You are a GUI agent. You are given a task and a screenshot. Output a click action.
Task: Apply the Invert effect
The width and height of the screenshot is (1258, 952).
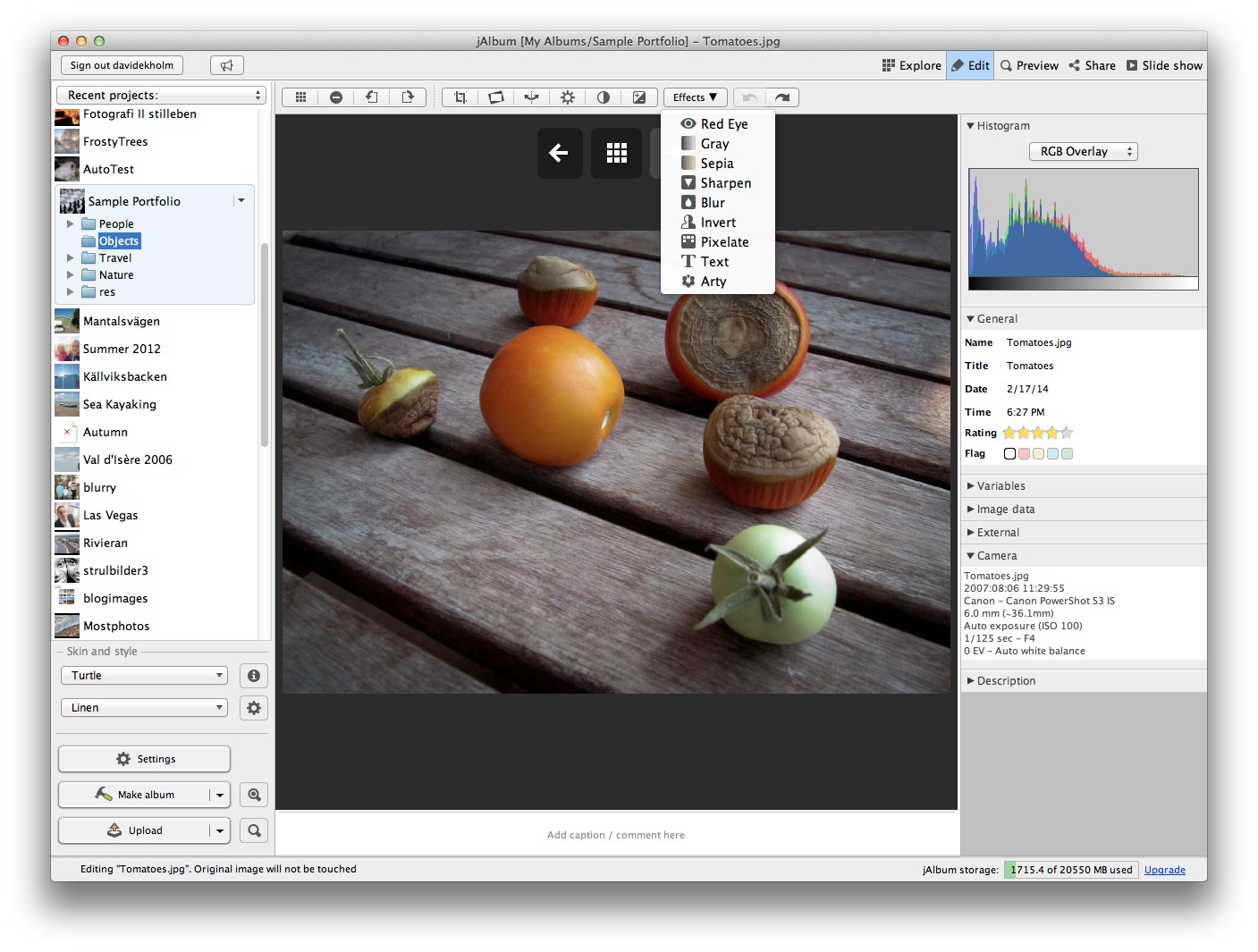(717, 223)
